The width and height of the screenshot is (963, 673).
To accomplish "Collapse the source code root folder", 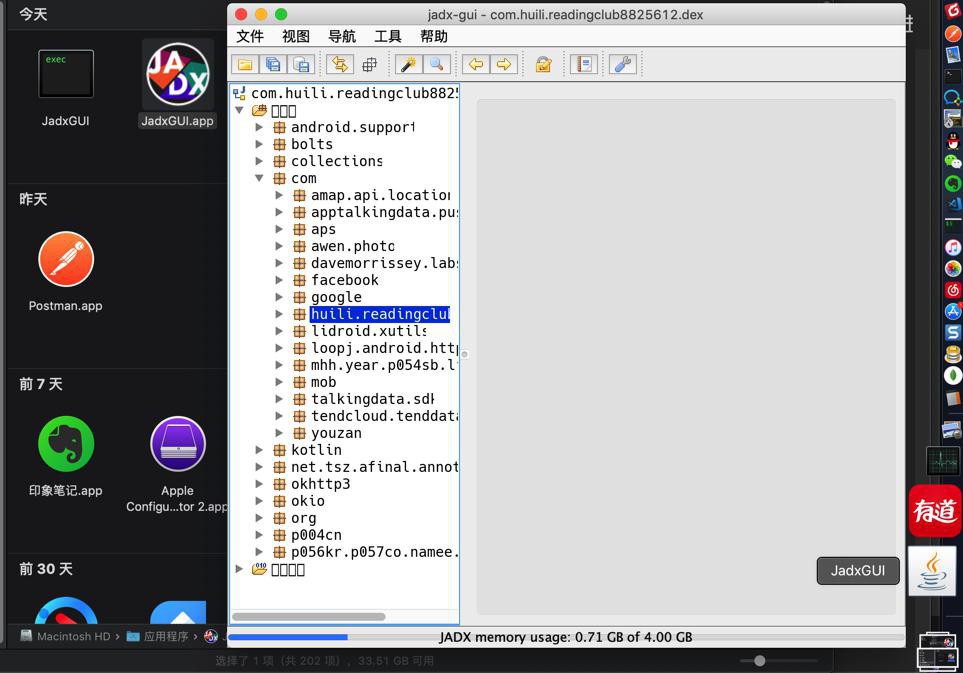I will point(240,111).
